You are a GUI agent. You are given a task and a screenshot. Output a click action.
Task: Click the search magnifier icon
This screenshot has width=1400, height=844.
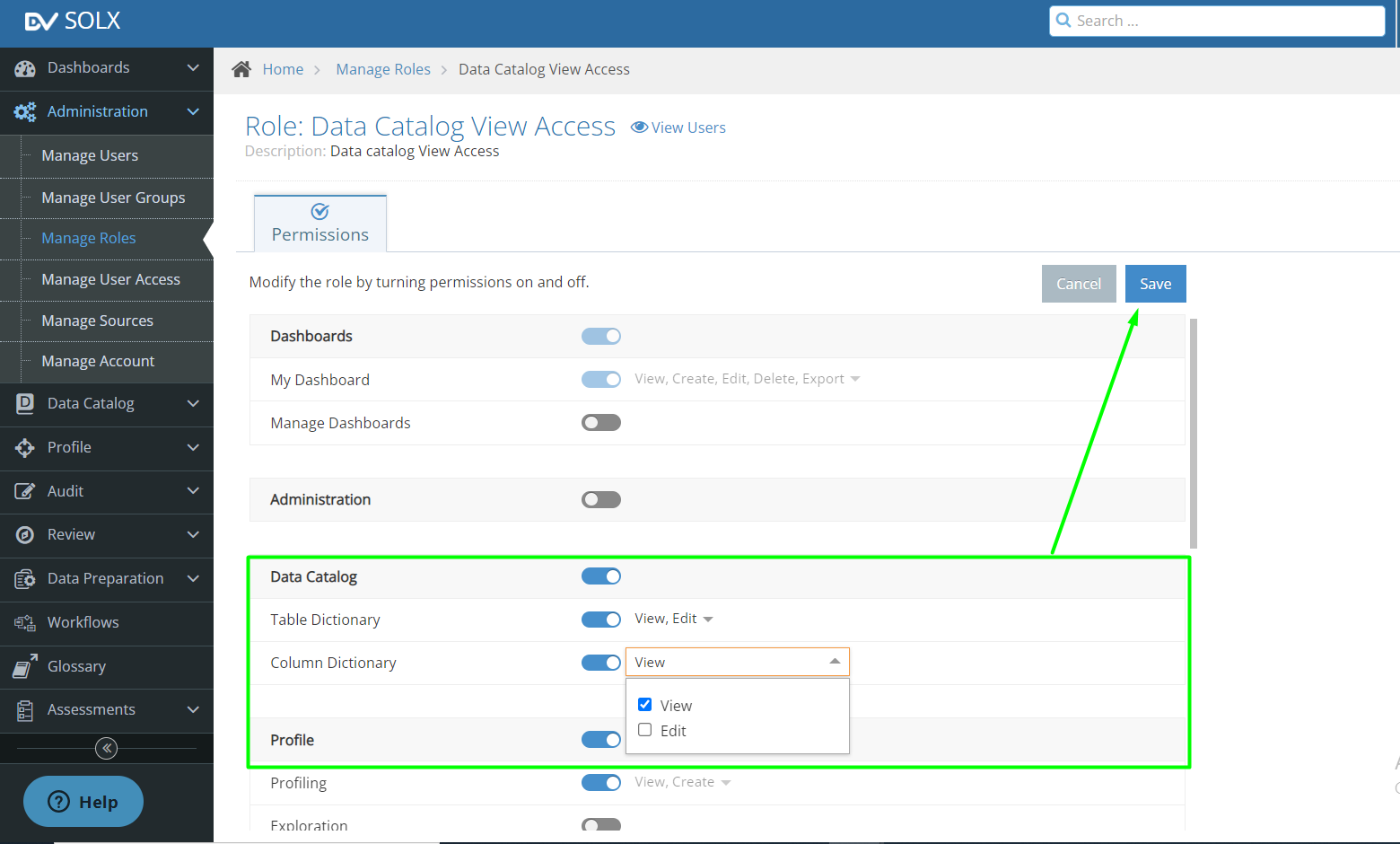(1063, 21)
